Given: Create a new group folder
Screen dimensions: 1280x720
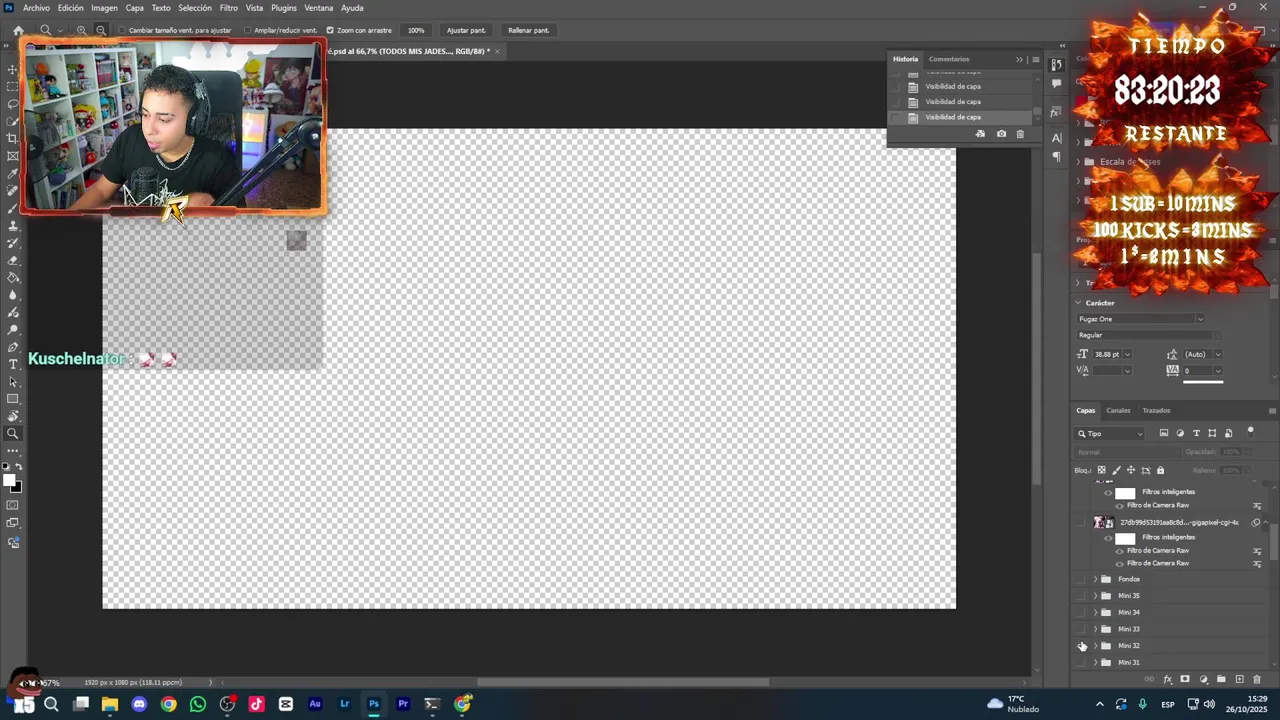Looking at the screenshot, I should pos(1221,680).
